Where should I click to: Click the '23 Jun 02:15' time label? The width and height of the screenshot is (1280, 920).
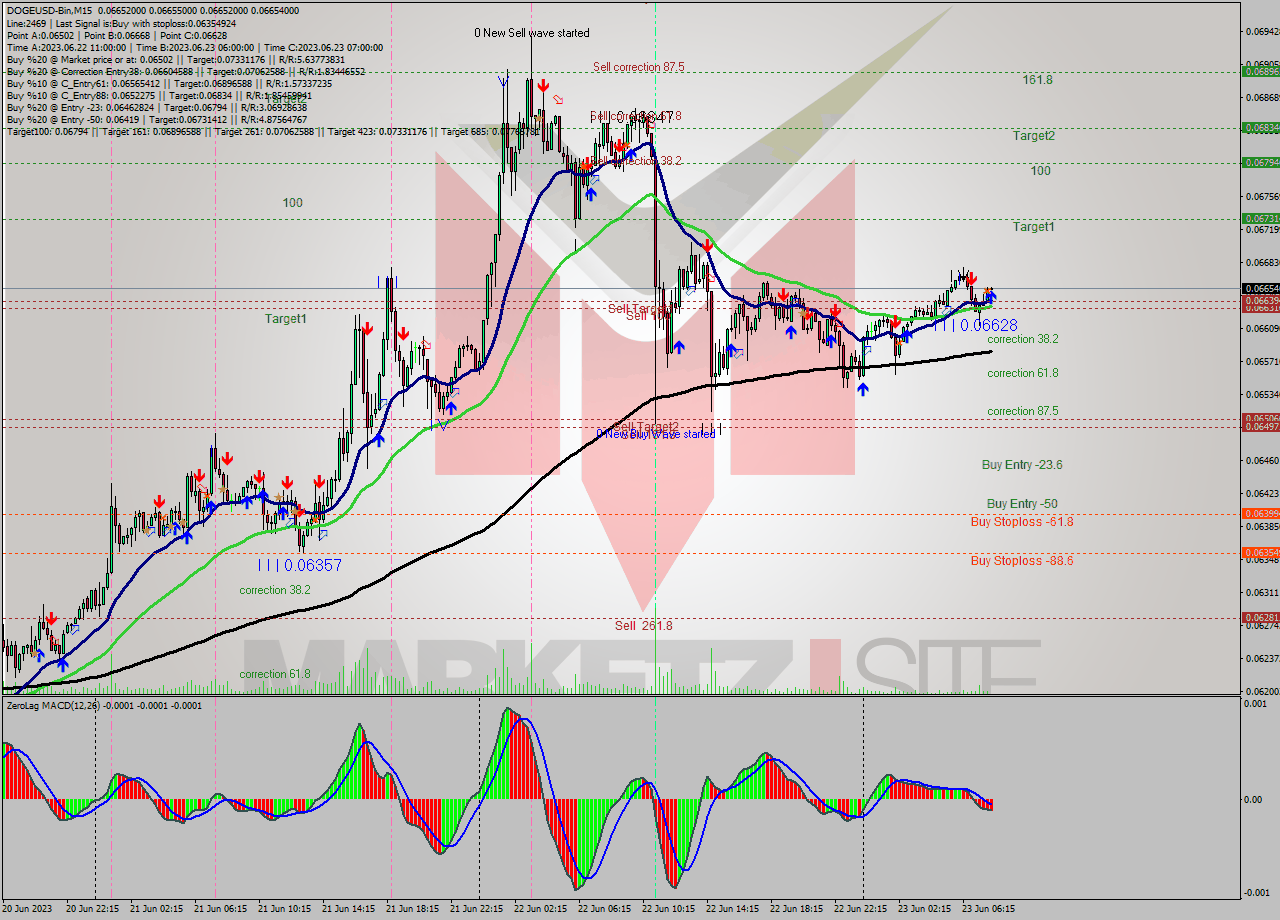coord(925,909)
